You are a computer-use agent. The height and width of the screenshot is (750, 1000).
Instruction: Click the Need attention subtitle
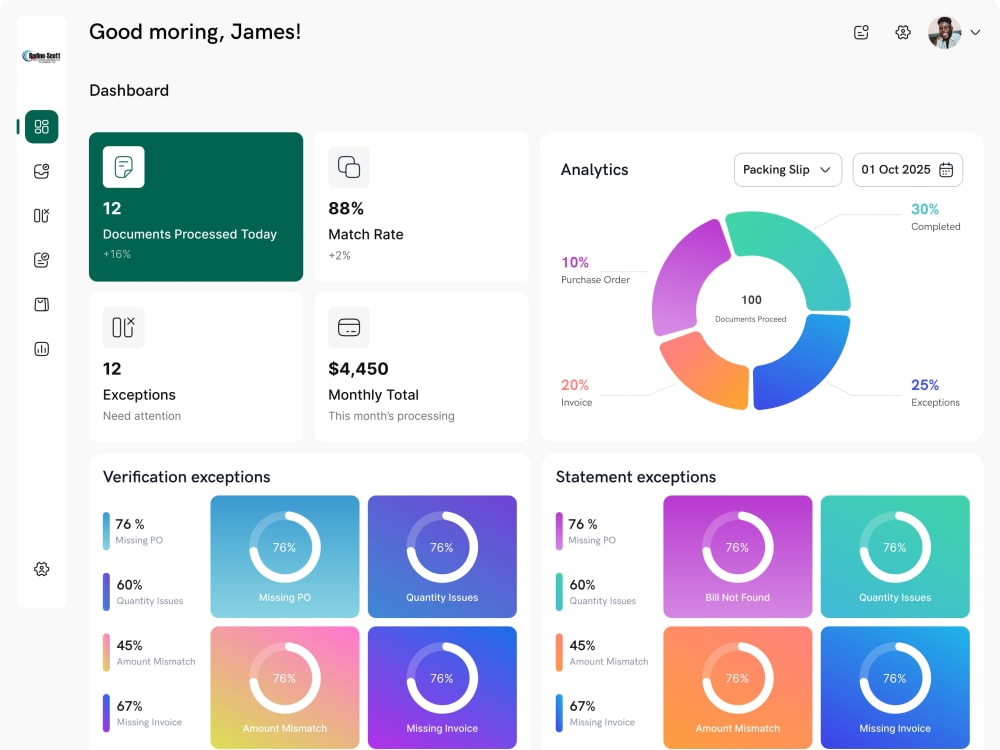142,416
